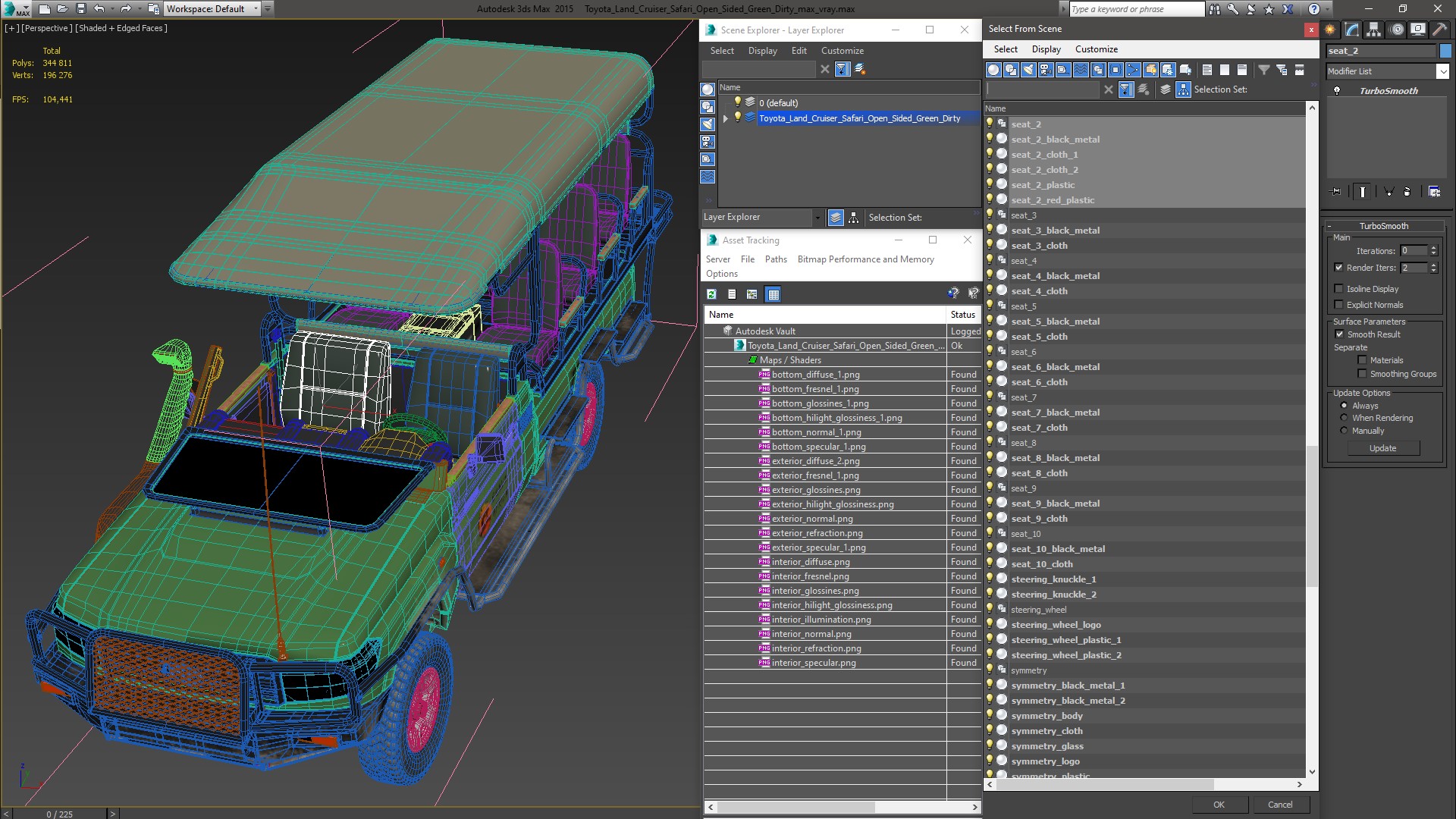Screen dimensions: 1456x819
Task: Toggle Display Cameras filter in Select From Scene
Action: tap(1046, 70)
